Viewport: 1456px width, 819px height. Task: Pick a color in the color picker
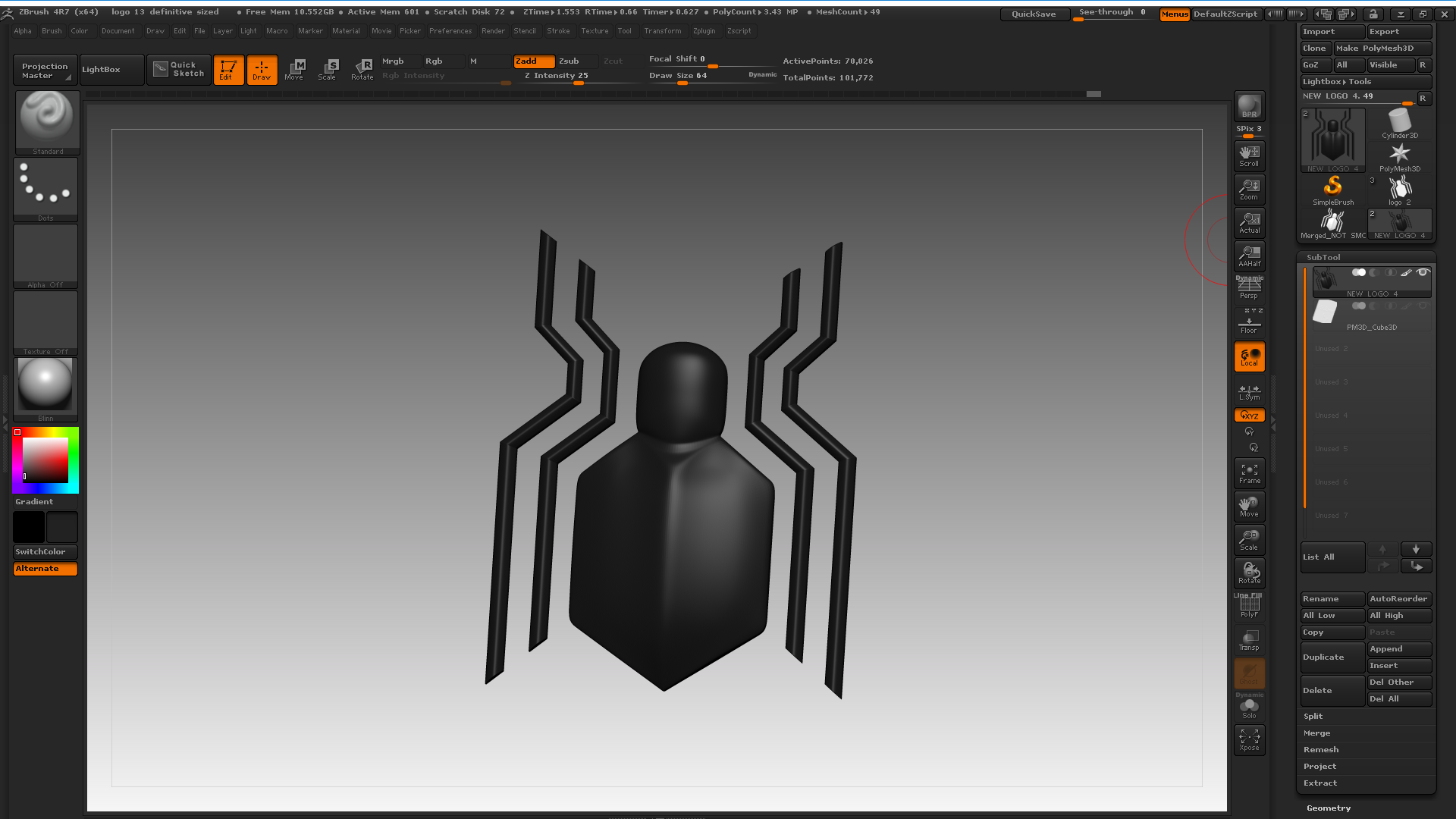point(45,460)
